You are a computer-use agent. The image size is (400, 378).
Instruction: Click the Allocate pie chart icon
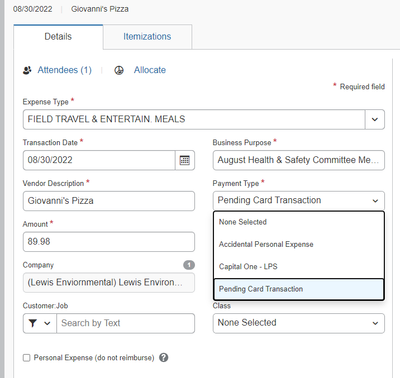[x=119, y=70]
